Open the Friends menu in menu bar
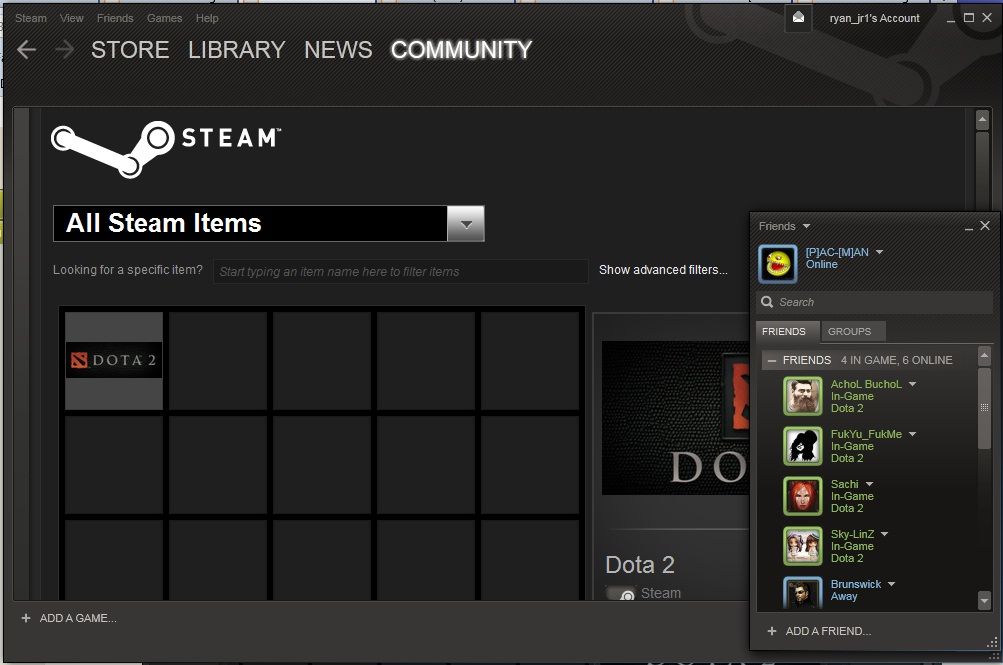The width and height of the screenshot is (1003, 665). tap(115, 18)
